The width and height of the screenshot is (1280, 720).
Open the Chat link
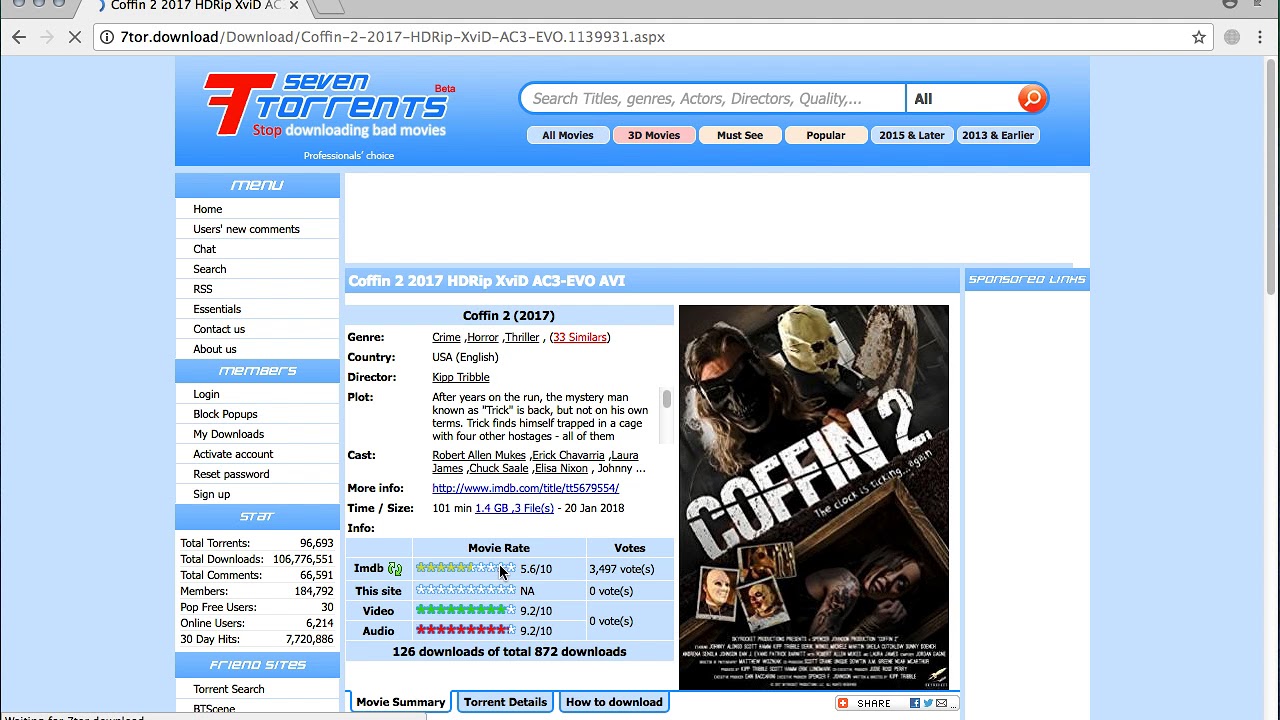pos(204,249)
